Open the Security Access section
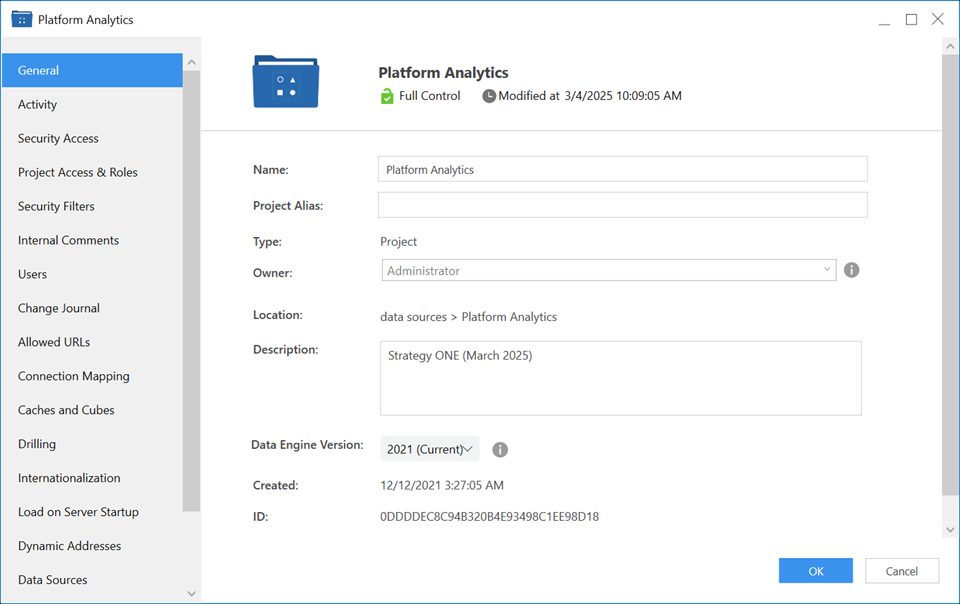Screen dimensions: 960x604 tap(58, 138)
